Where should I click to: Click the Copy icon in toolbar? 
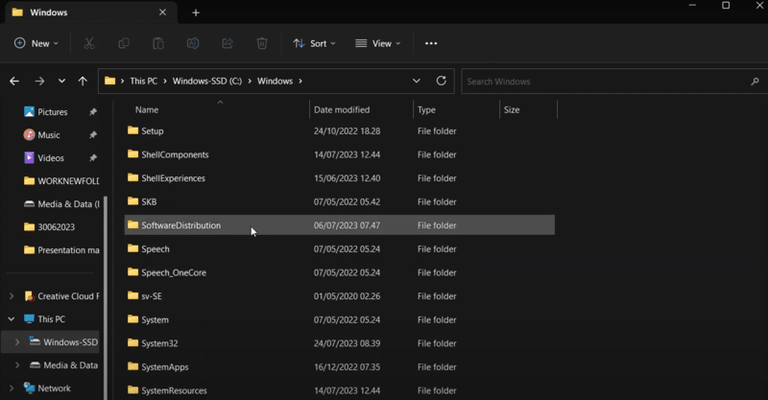click(x=124, y=44)
